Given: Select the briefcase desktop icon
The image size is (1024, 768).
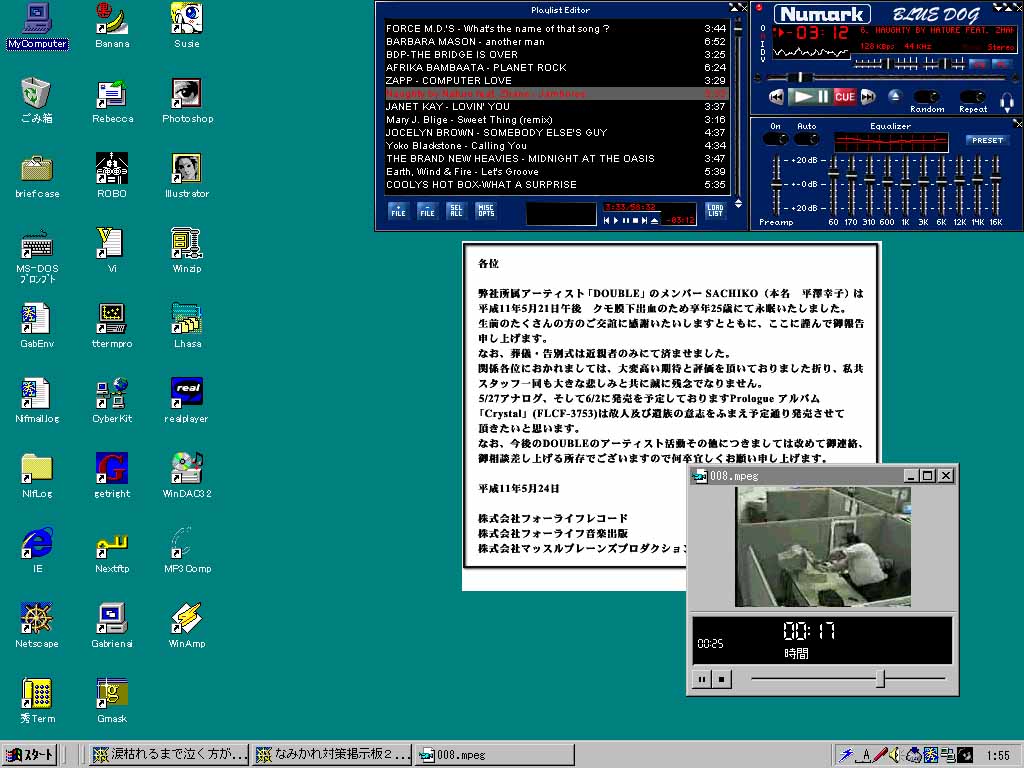Looking at the screenshot, I should [37, 176].
